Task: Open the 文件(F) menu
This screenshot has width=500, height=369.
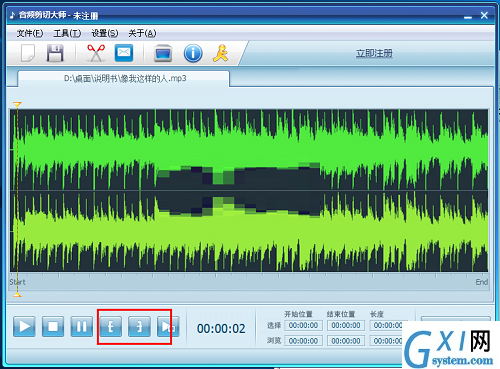Action: [x=30, y=33]
